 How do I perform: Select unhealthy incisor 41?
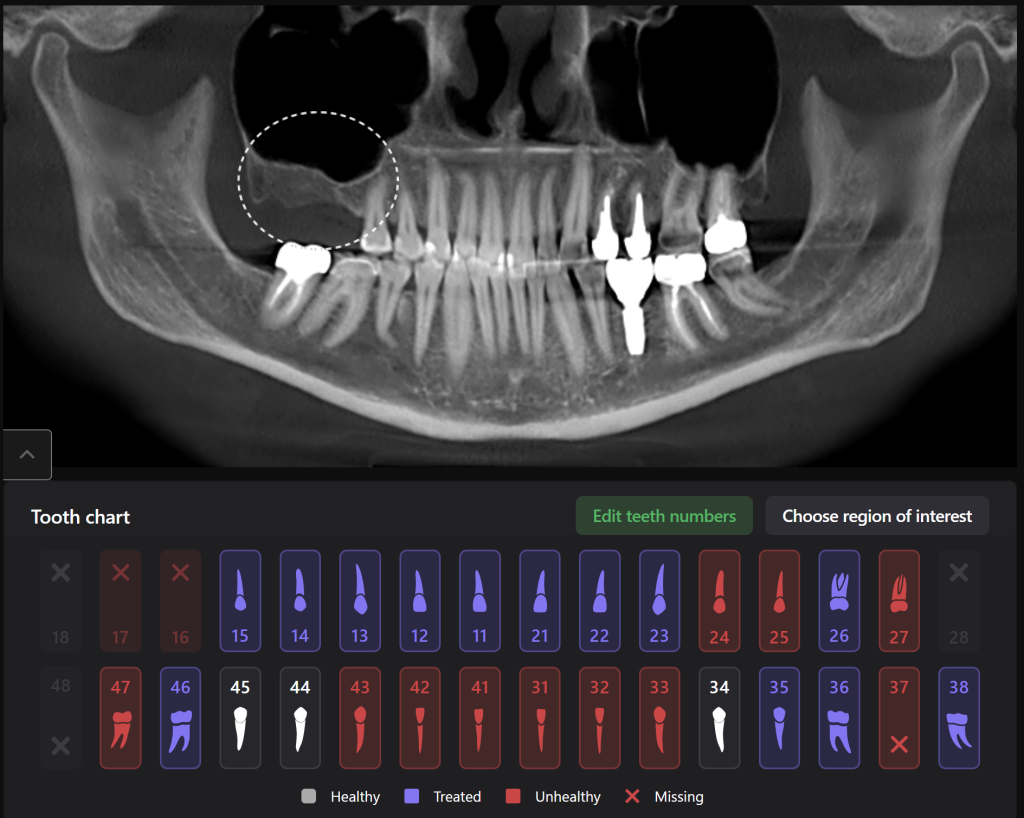480,717
